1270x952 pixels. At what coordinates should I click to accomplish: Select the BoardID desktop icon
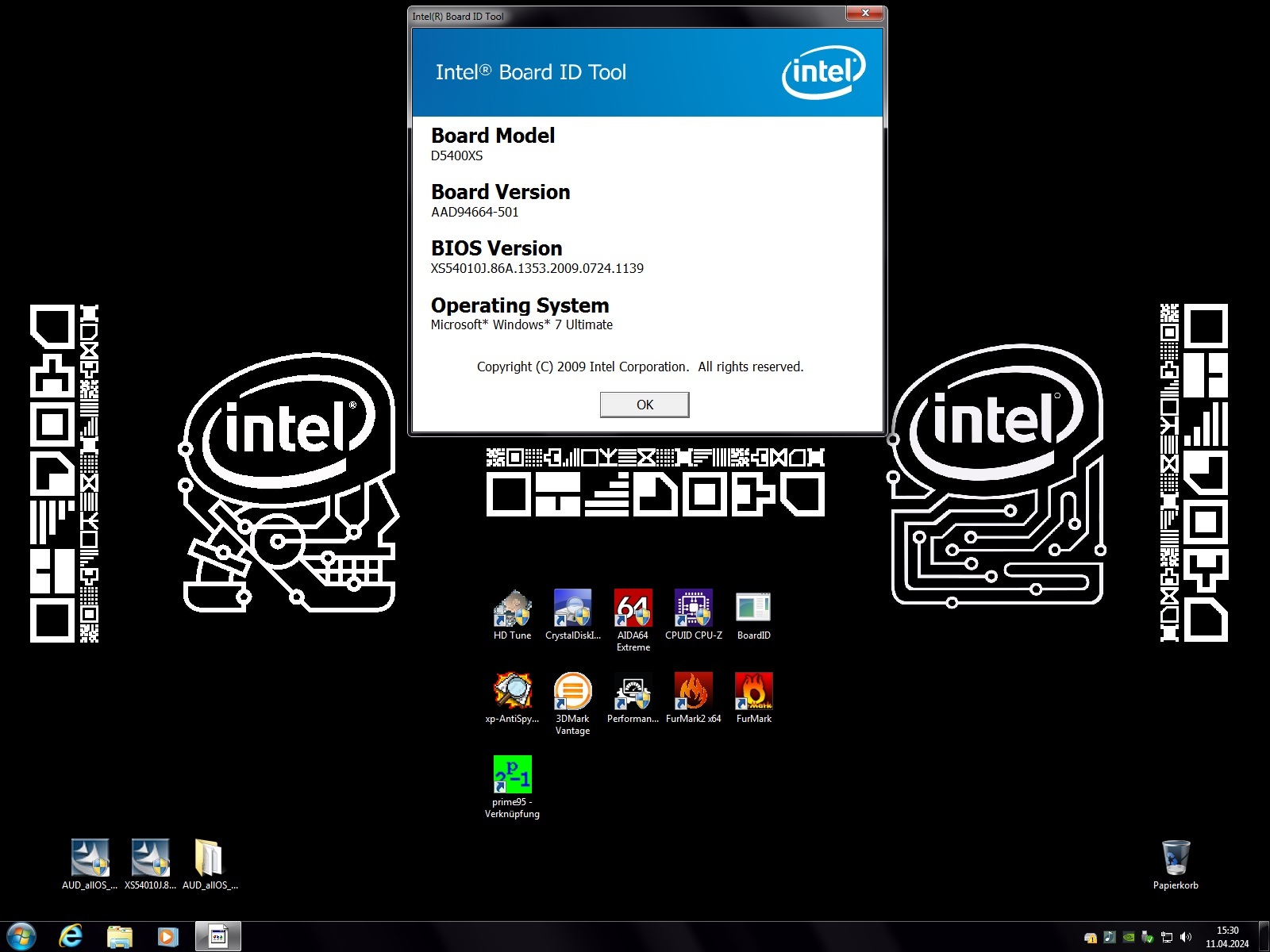pos(753,609)
